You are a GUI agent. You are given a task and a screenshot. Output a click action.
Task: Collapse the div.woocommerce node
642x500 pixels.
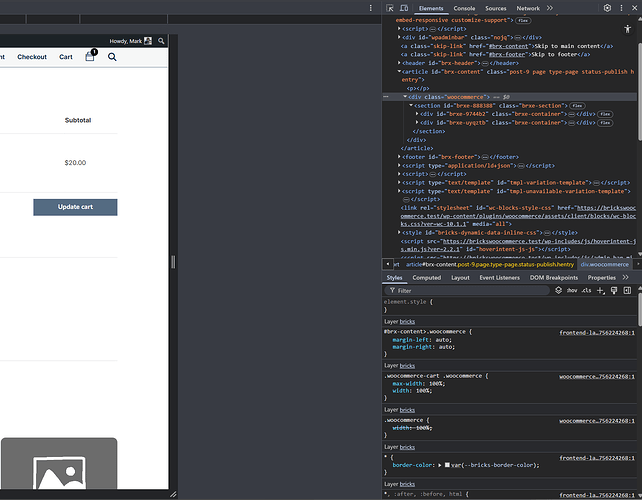coord(406,96)
